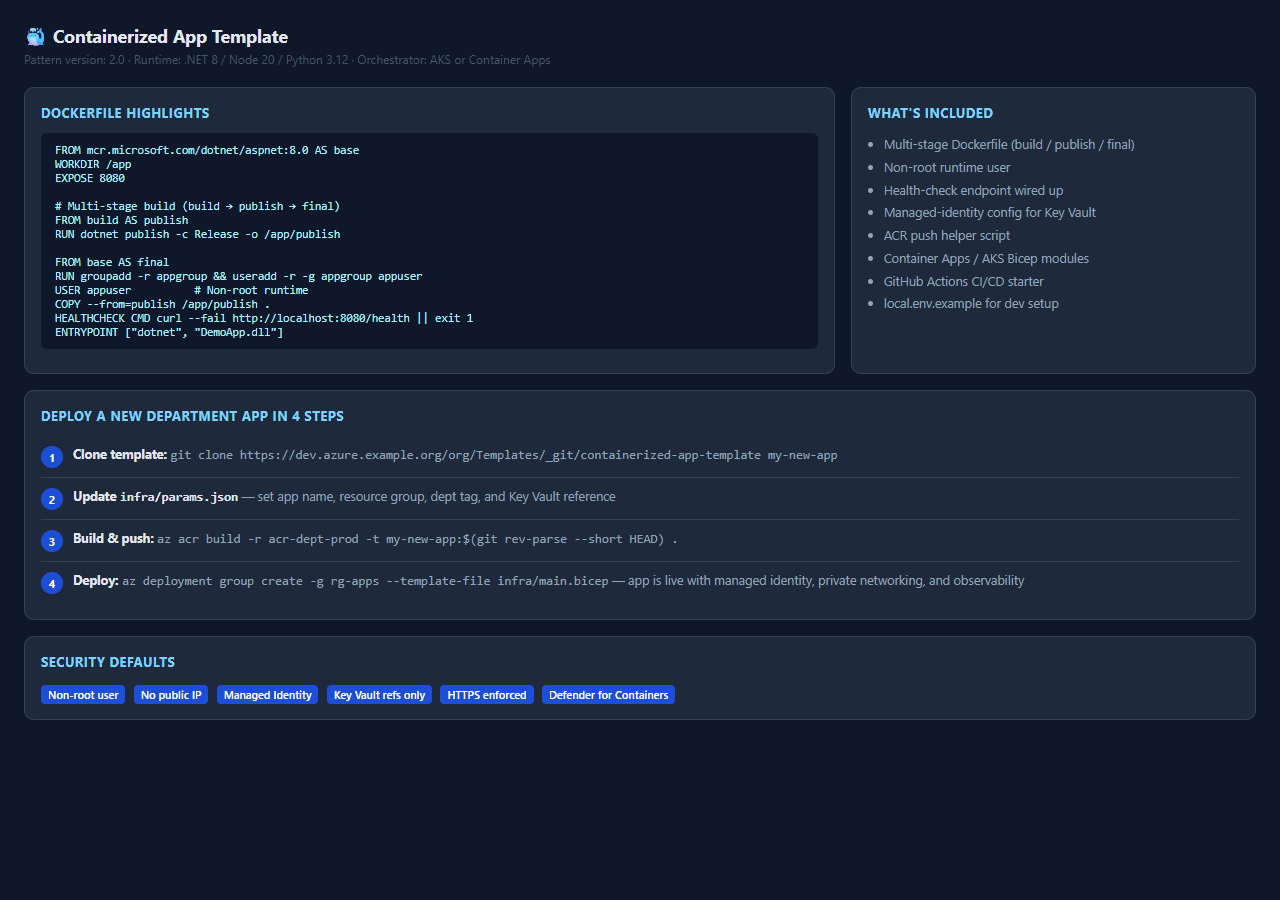Click the FROM base AS final line

[112, 262]
